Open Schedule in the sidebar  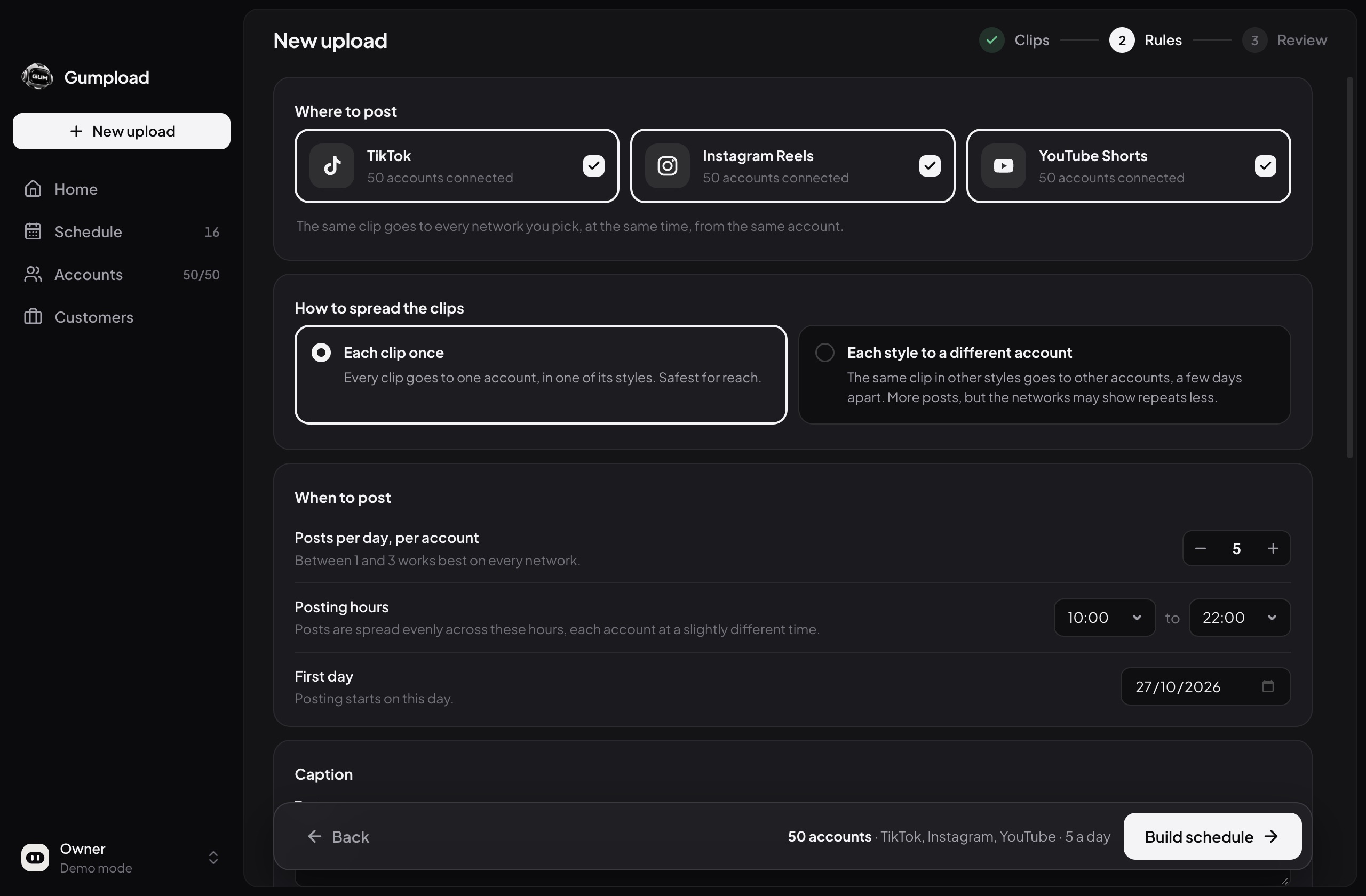(x=122, y=232)
